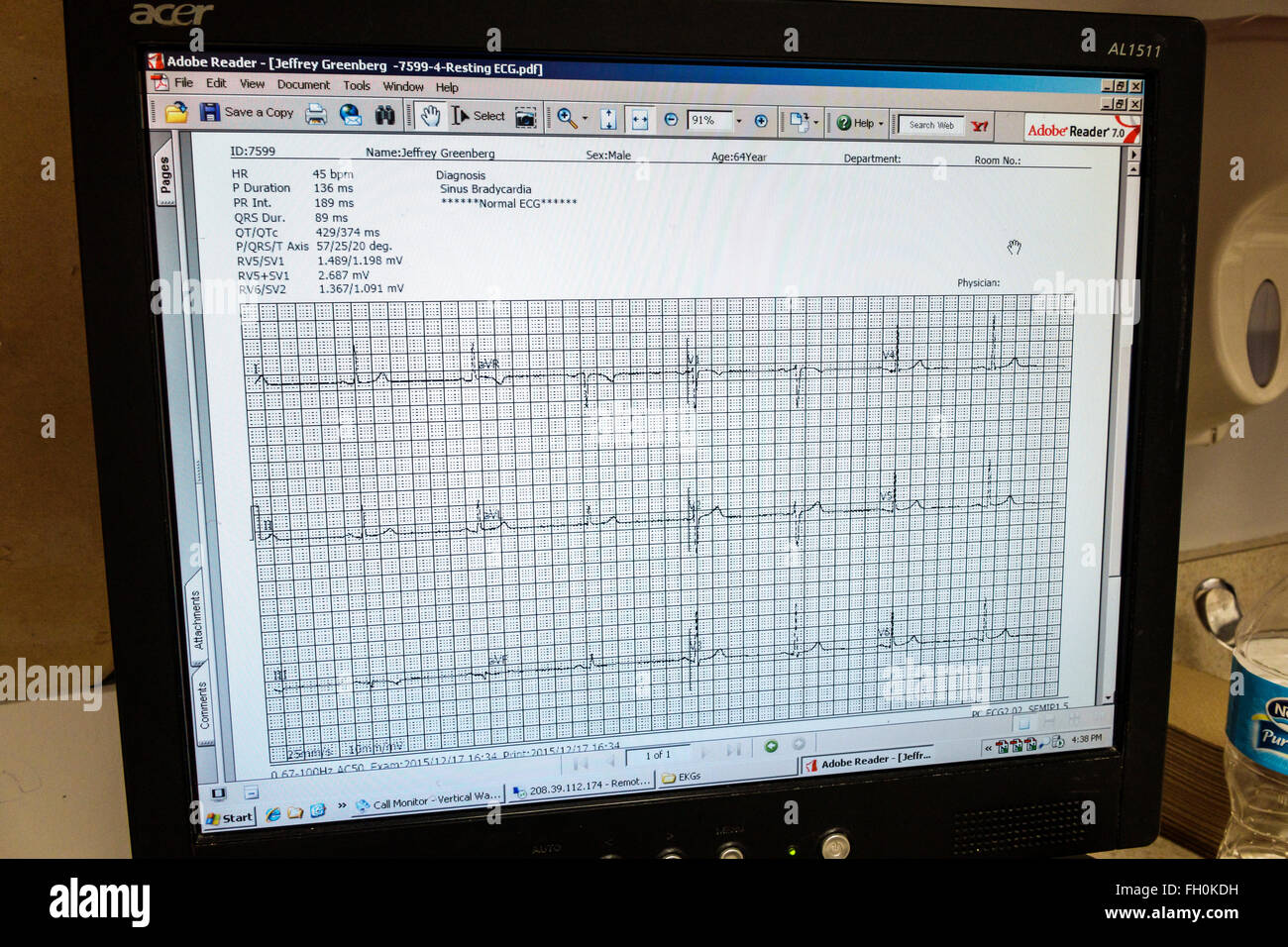Switch to the 208.39.112.174 Remote taskbar button
Screen dimensions: 1288x947
(x=583, y=787)
